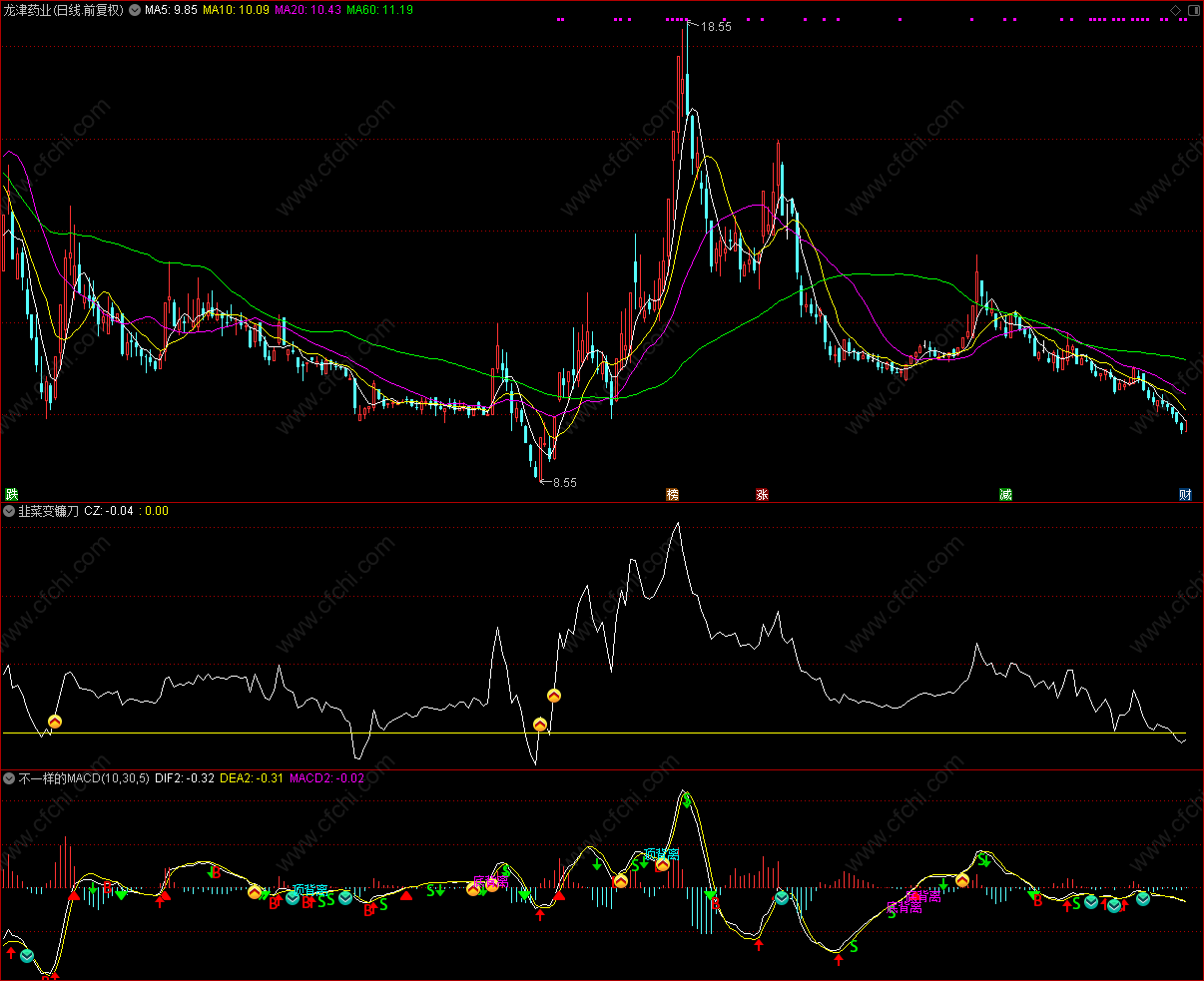1204x981 pixels.
Task: Click the 韭菜变镰刀 indicator name
Action: point(48,510)
